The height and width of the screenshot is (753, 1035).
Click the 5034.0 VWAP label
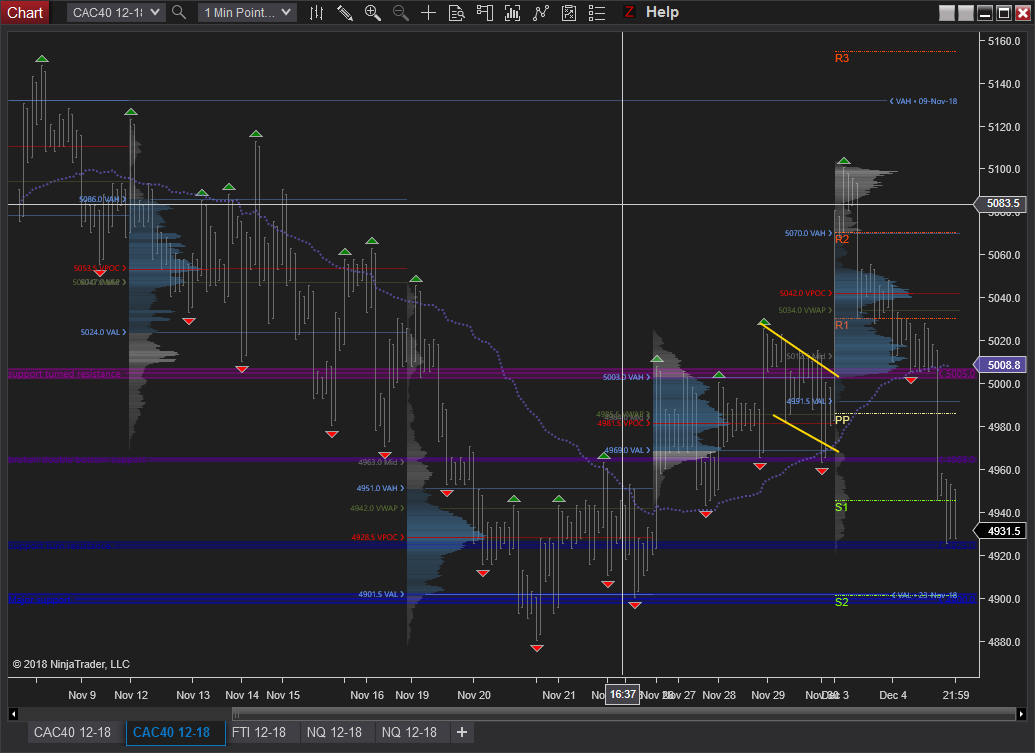pos(805,310)
